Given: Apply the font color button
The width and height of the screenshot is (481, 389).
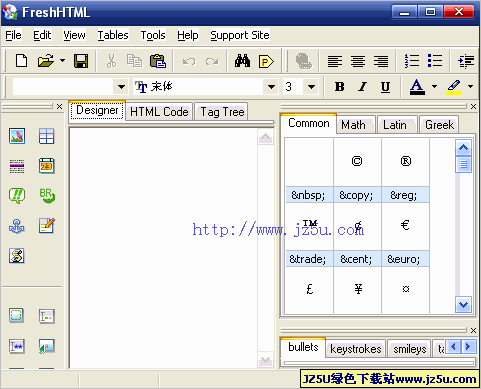Looking at the screenshot, I should (417, 87).
